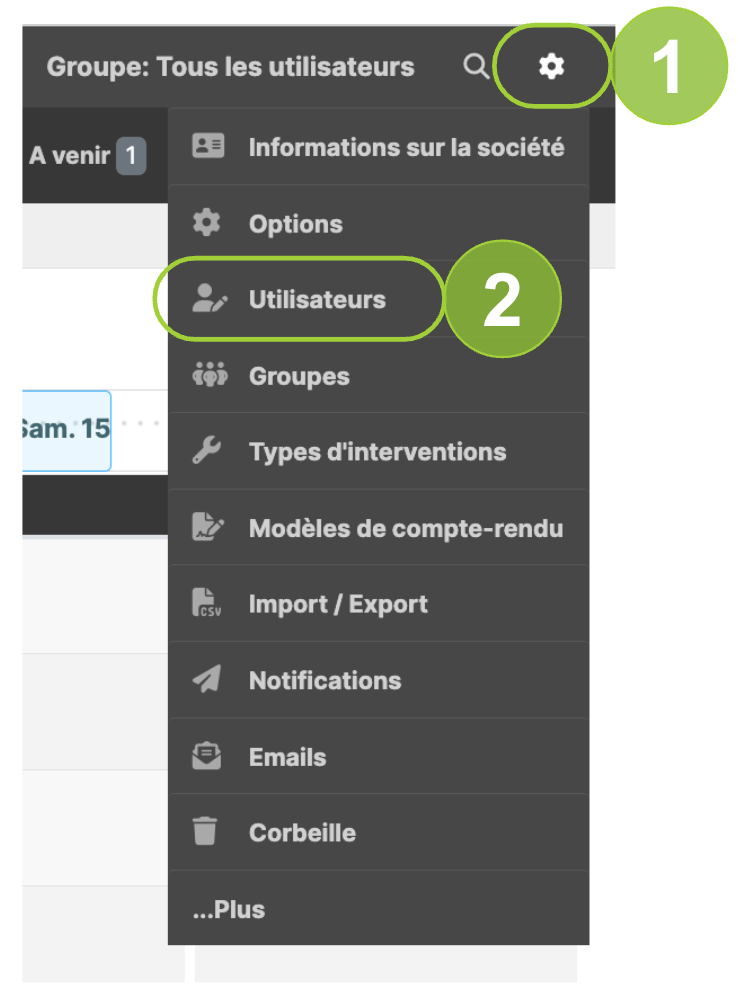Image resolution: width=742 pixels, height=988 pixels.
Task: Click the search magnifier icon
Action: pos(476,66)
